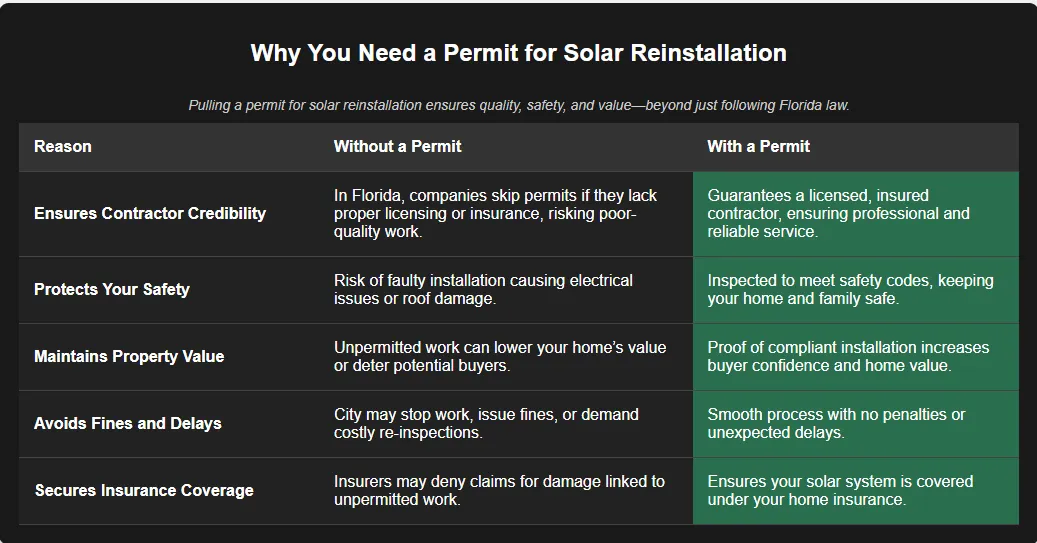This screenshot has width=1037, height=543.
Task: Click the green 'Inspected to meet safety codes' cell
Action: (x=850, y=289)
